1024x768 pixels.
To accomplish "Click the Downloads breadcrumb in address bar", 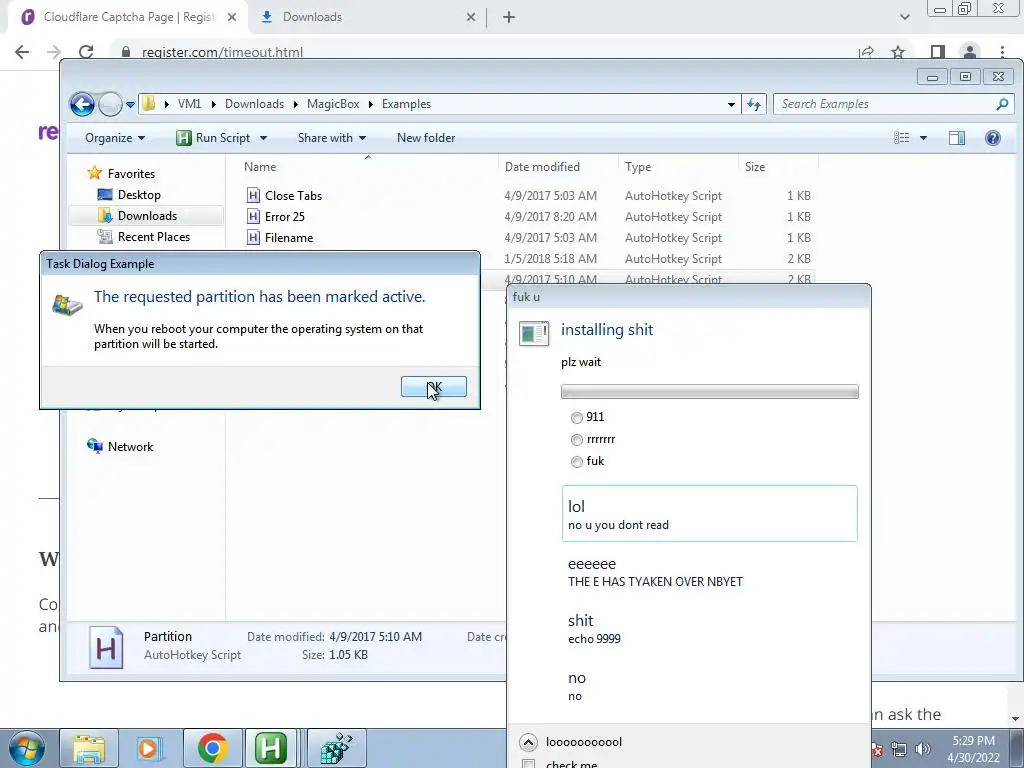I will (x=254, y=104).
